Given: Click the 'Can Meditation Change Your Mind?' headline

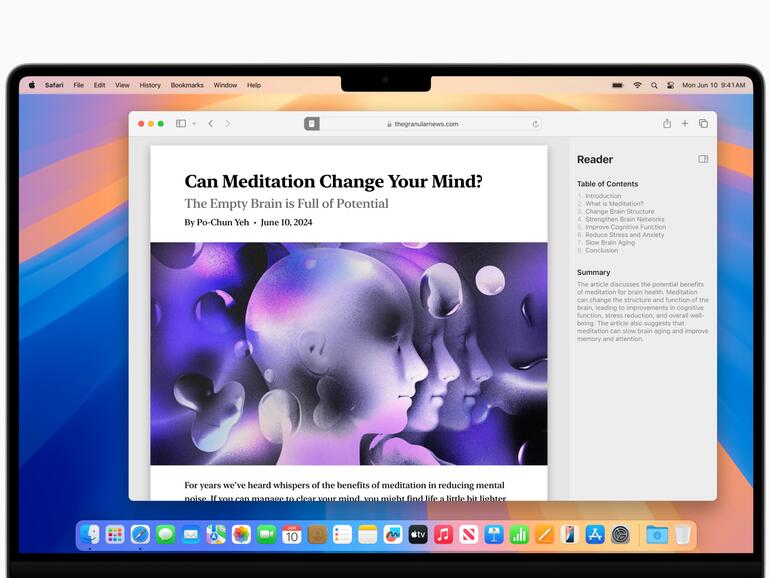Looking at the screenshot, I should pyautogui.click(x=333, y=181).
